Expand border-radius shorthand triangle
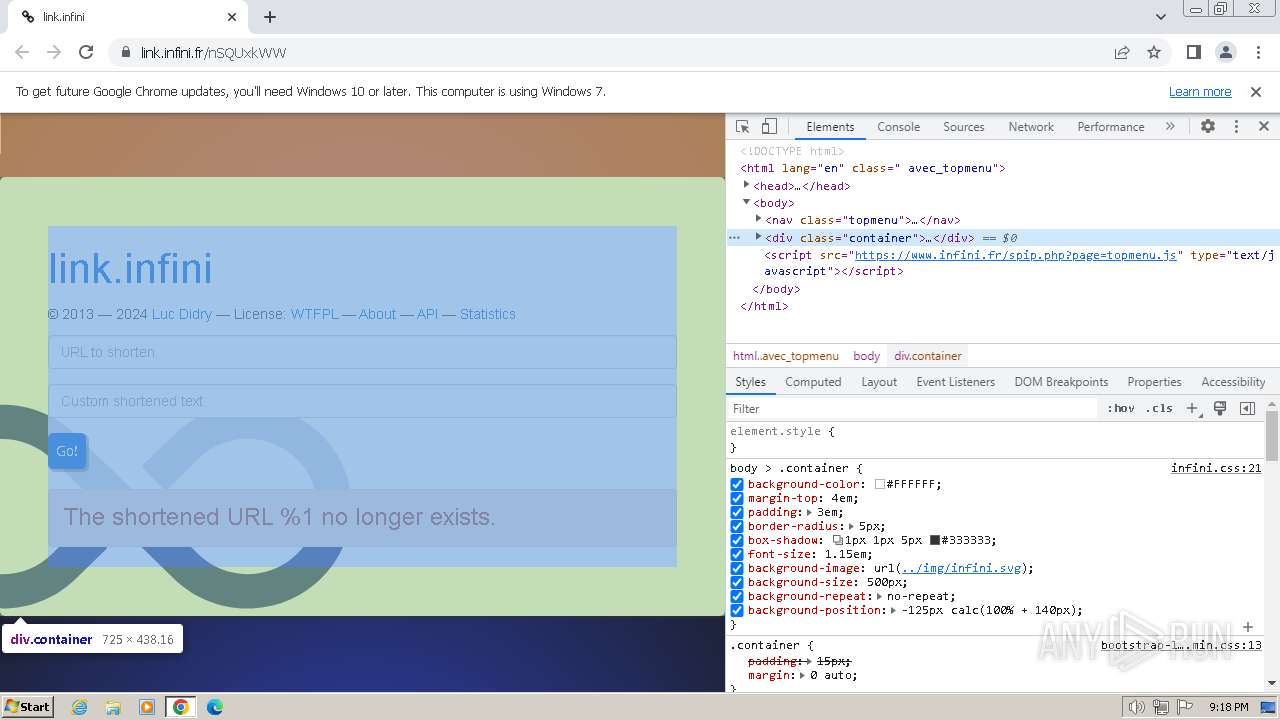Image resolution: width=1280 pixels, height=720 pixels. (x=852, y=526)
